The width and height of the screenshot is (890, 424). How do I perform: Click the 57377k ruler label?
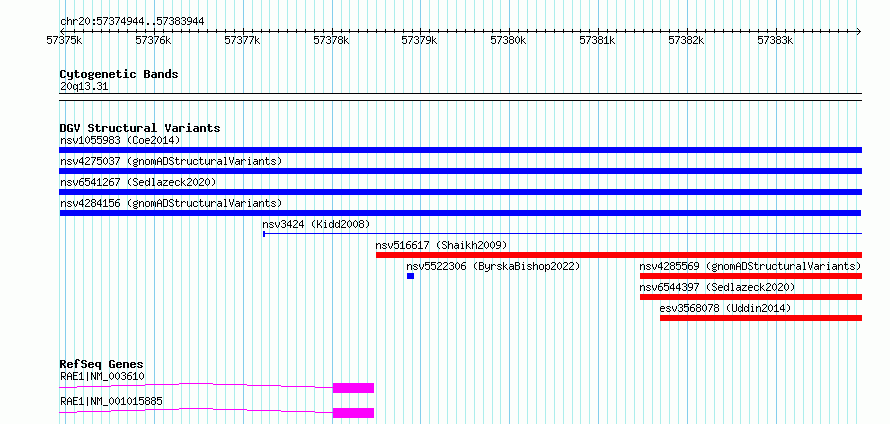tap(242, 40)
